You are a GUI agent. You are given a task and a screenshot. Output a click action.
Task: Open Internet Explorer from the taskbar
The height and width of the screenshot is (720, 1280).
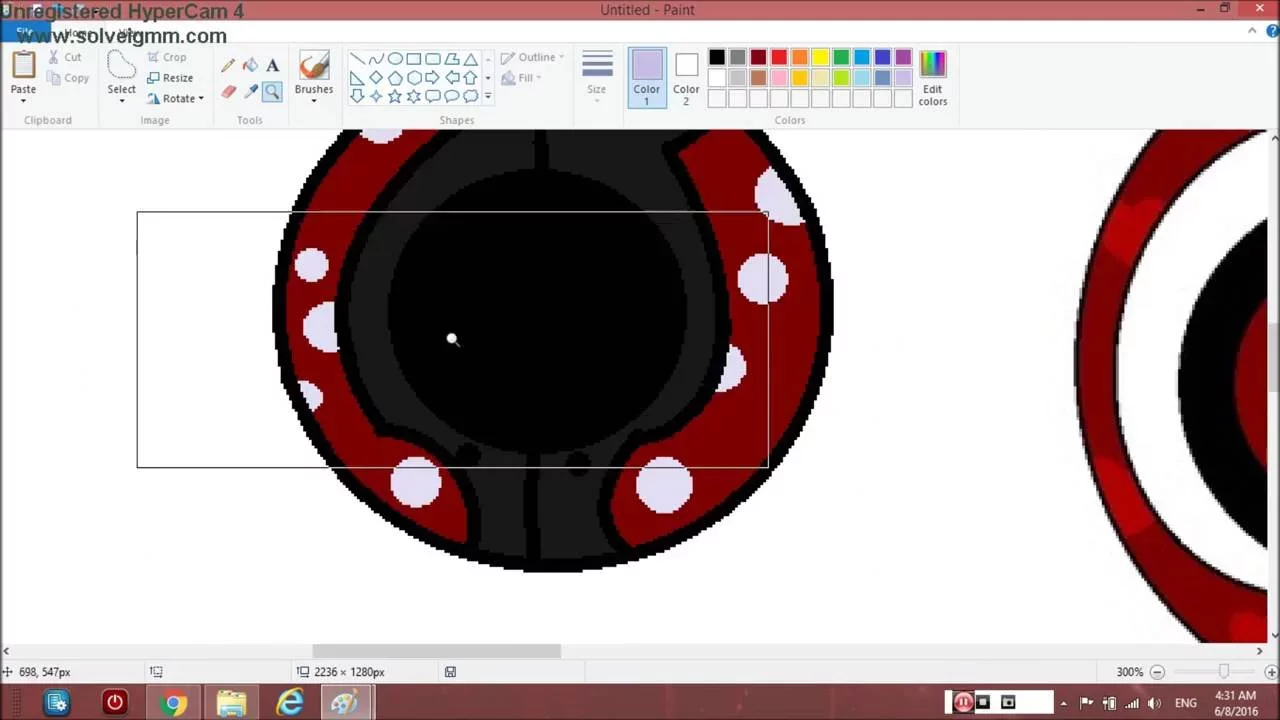(289, 703)
